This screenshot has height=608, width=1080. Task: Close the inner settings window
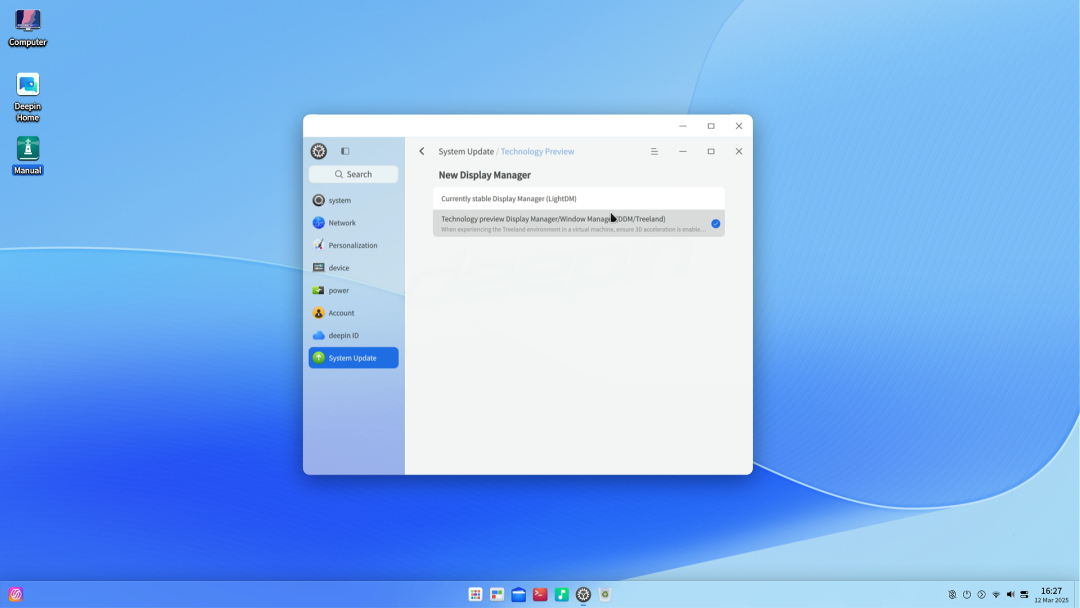(738, 151)
